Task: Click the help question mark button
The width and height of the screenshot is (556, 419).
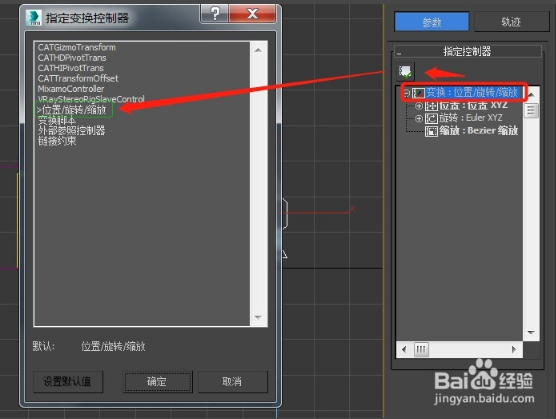Action: click(x=215, y=13)
